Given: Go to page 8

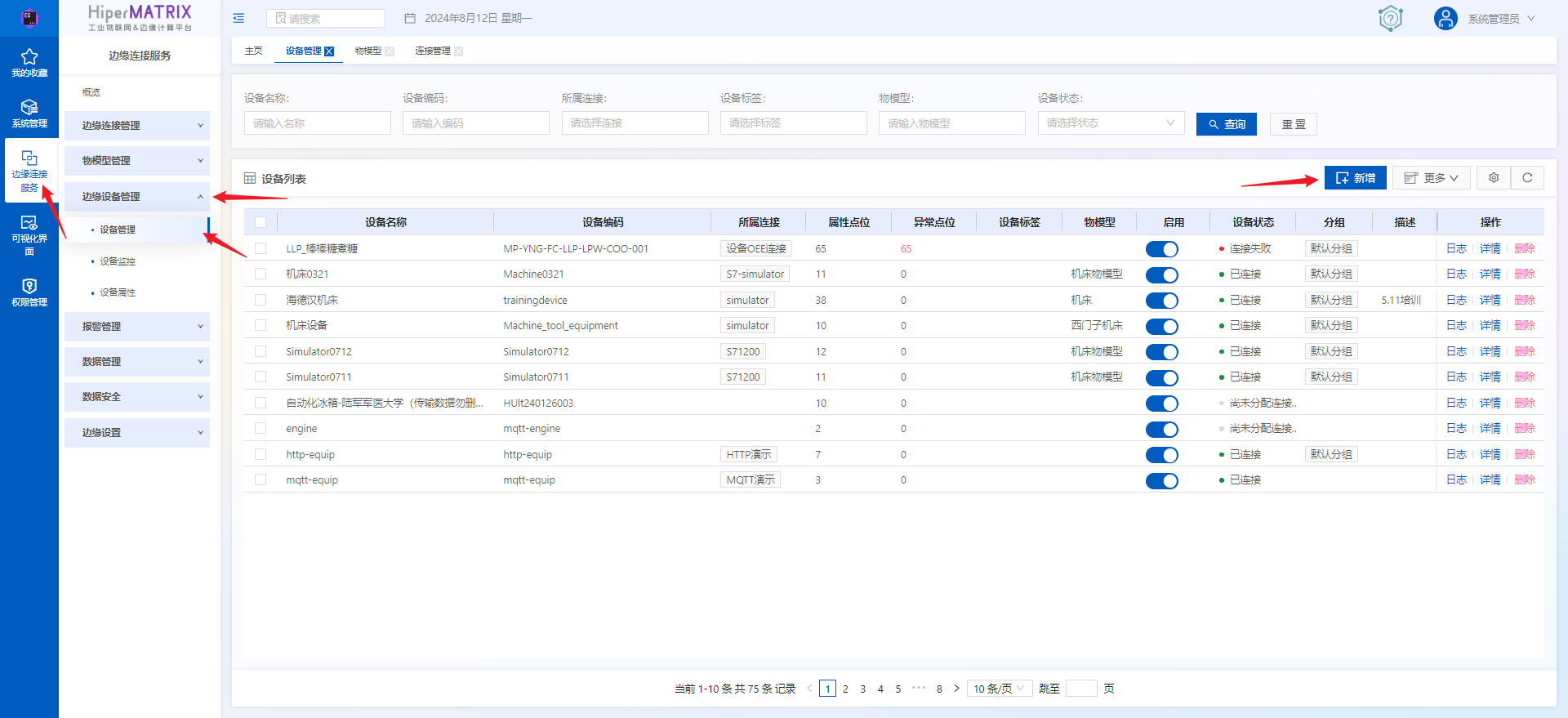Looking at the screenshot, I should click(x=939, y=689).
